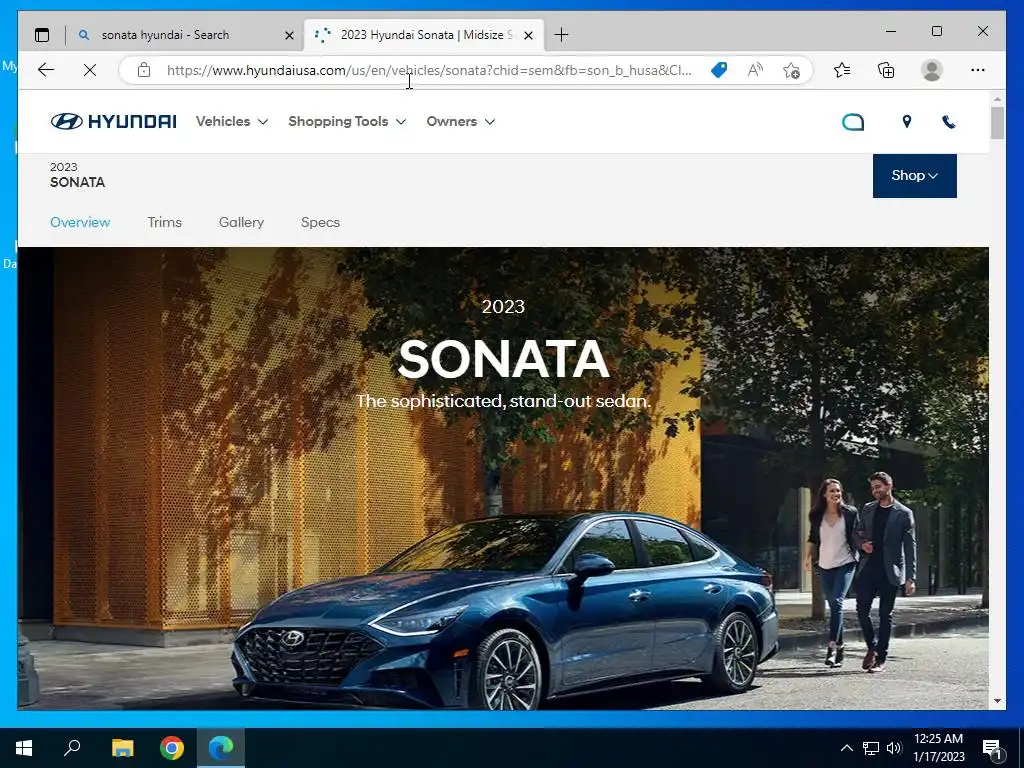Expand the Shopping Tools dropdown menu
Screen dimensions: 1024x768
[347, 121]
